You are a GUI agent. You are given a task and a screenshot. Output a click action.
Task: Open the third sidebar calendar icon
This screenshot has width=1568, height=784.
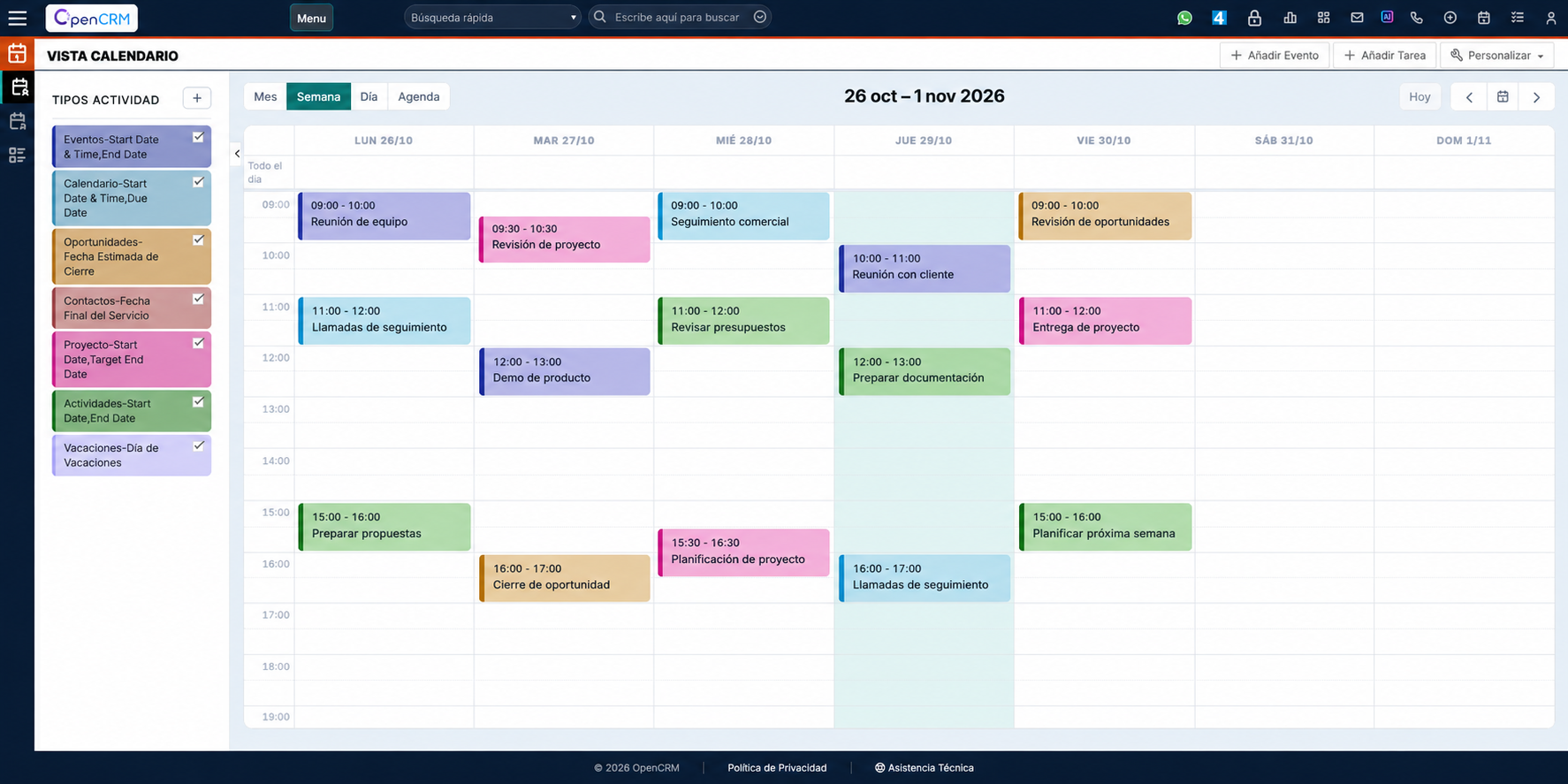[x=18, y=121]
